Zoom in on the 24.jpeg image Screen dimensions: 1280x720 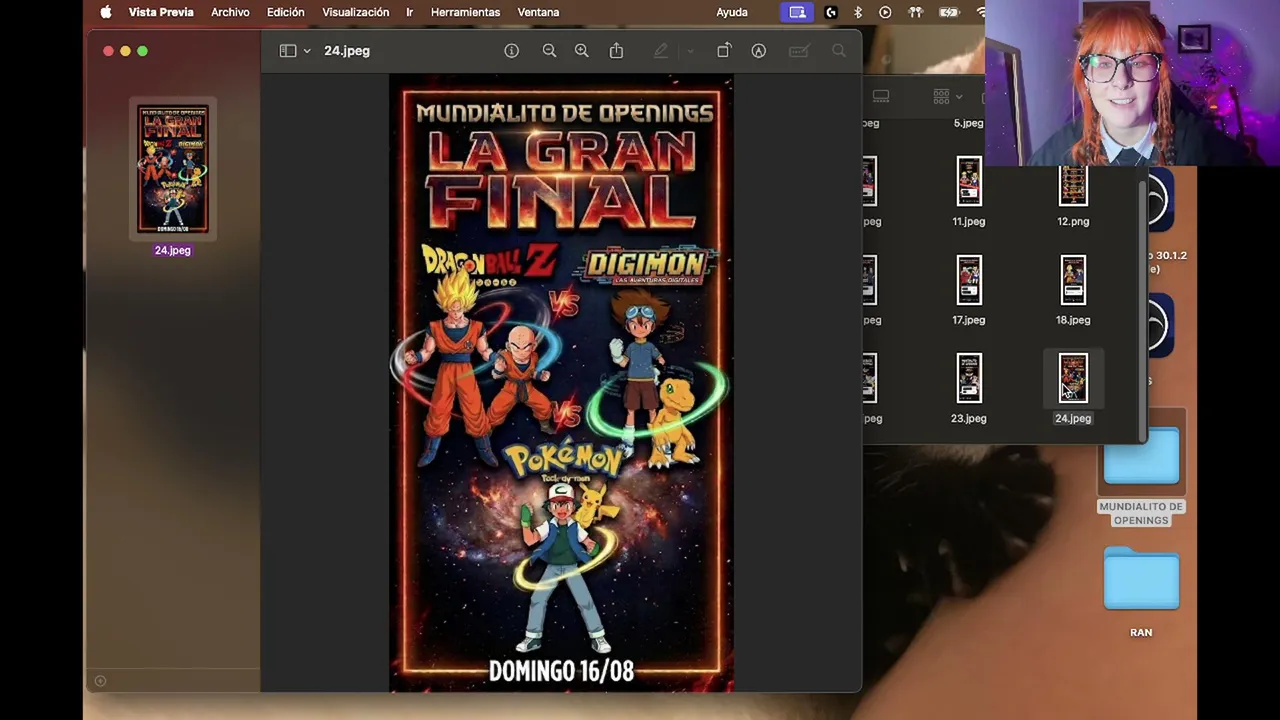click(x=582, y=51)
